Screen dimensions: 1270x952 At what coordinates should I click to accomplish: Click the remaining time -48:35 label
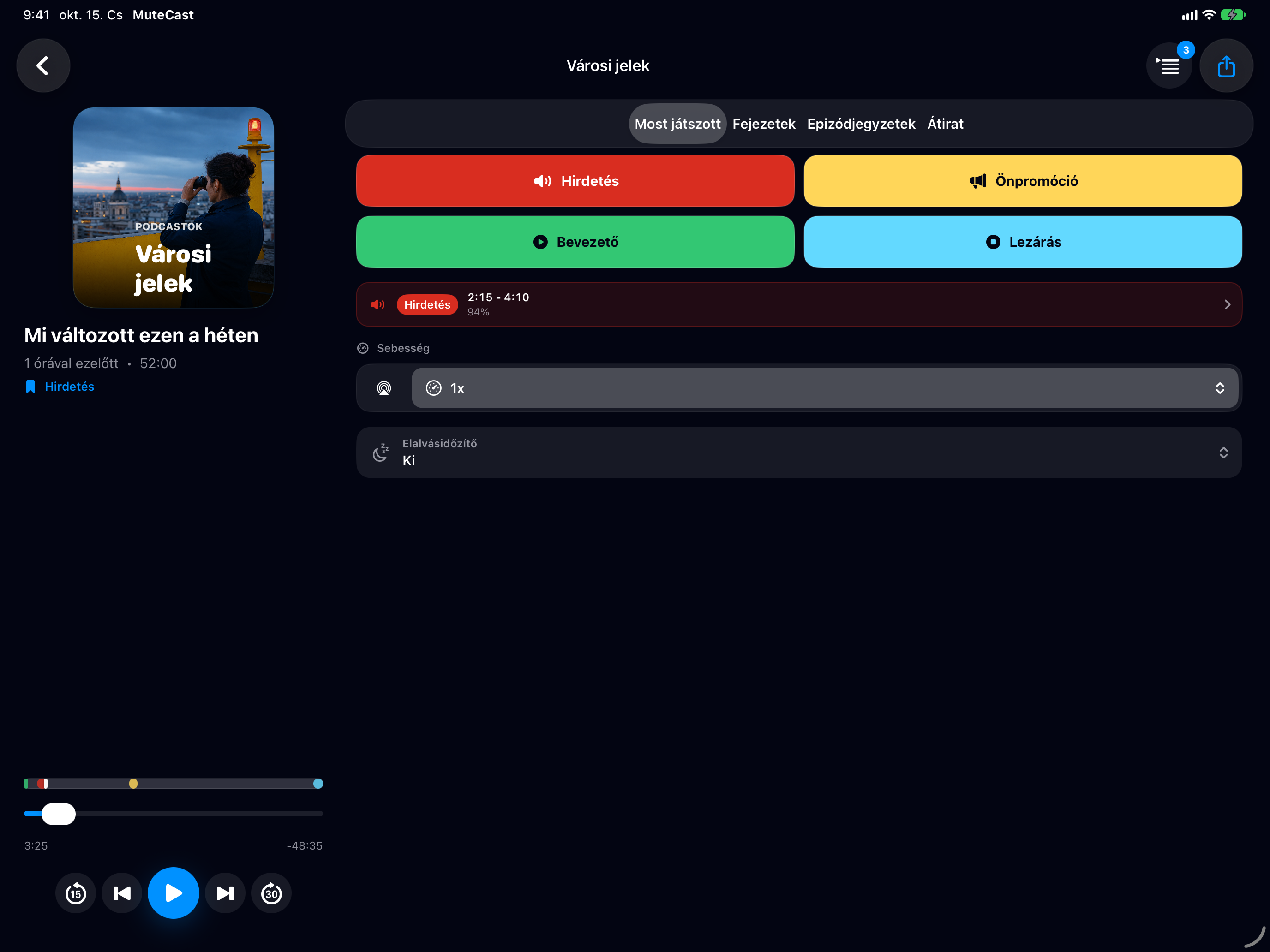tap(304, 846)
